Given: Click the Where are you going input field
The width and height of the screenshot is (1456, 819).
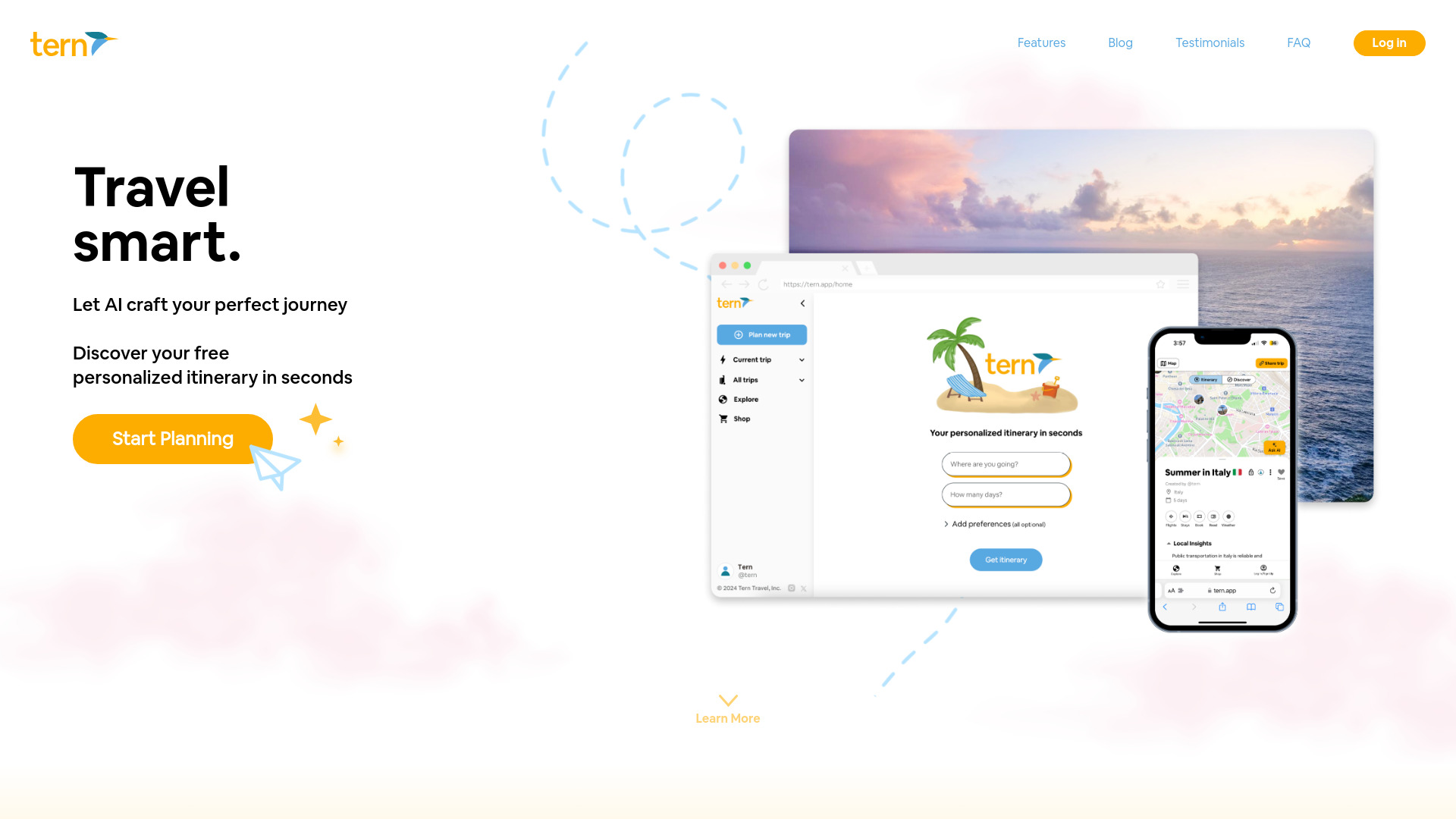Looking at the screenshot, I should (x=1005, y=463).
